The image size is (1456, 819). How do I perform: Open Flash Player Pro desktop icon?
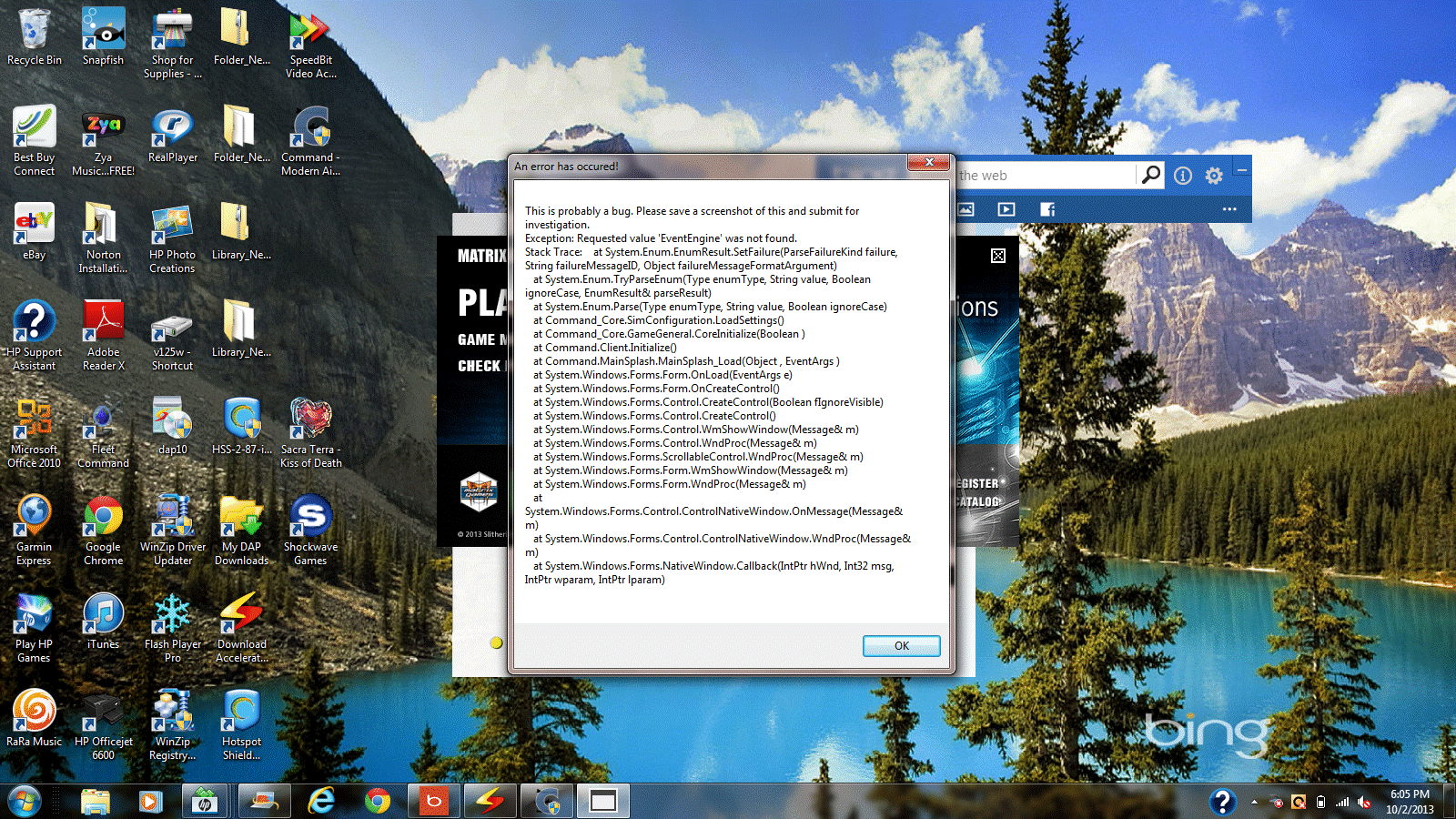click(173, 628)
